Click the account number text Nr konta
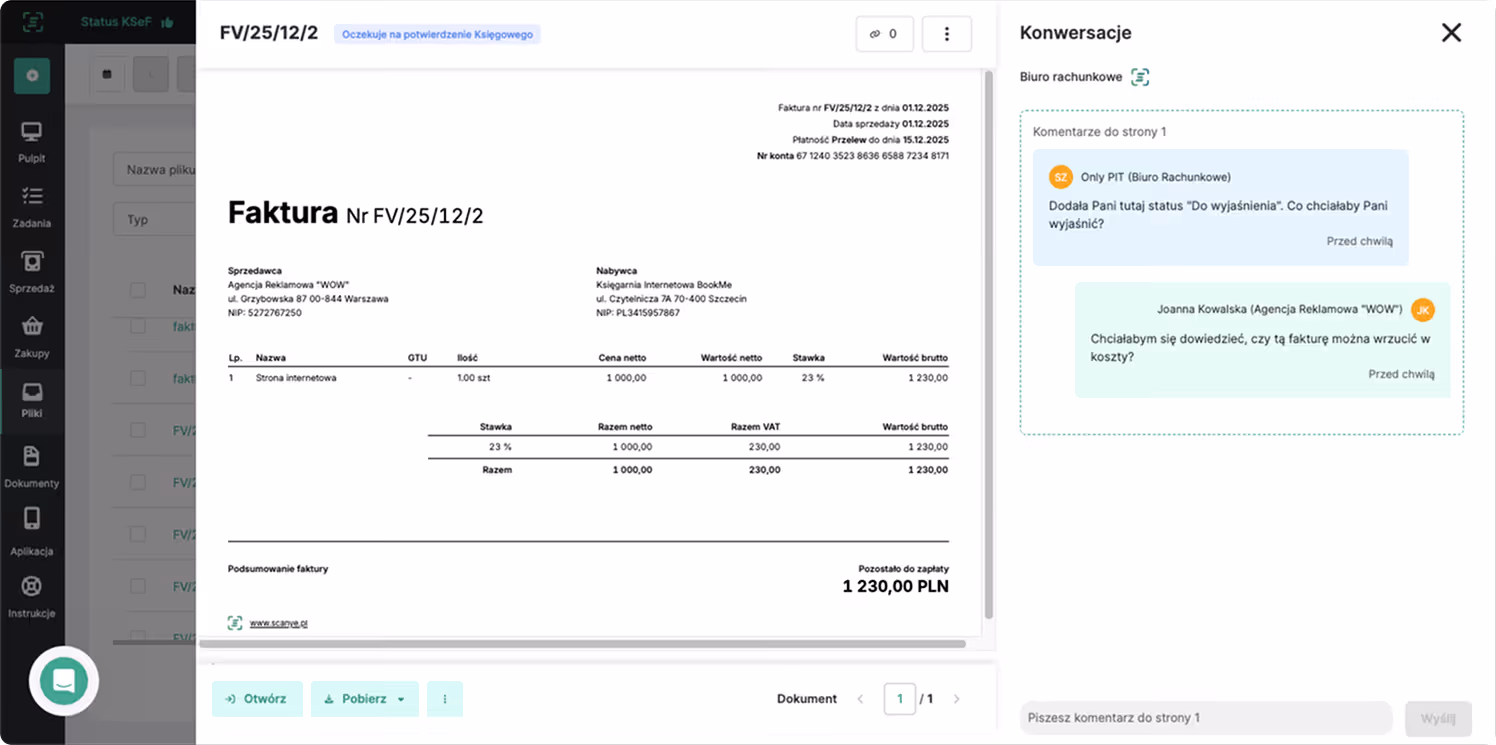 (853, 156)
